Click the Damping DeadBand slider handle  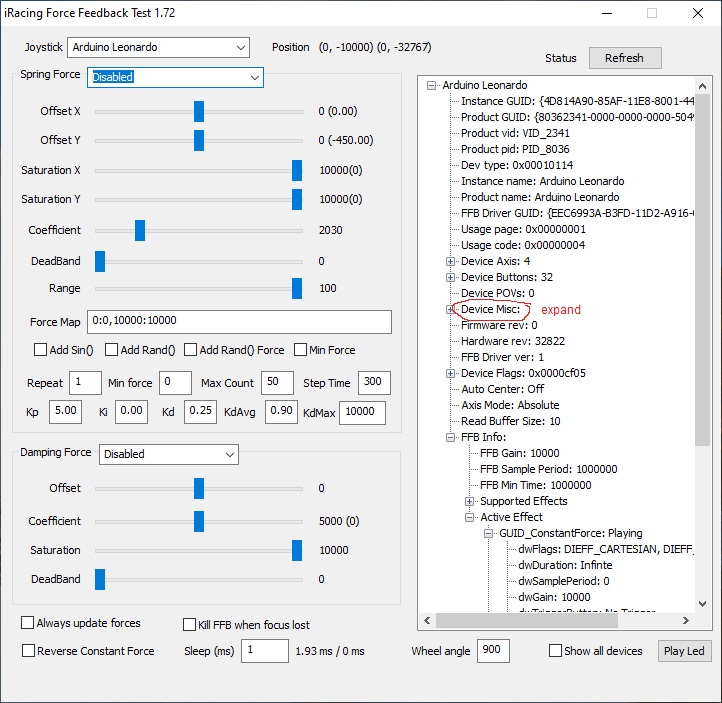tap(100, 580)
